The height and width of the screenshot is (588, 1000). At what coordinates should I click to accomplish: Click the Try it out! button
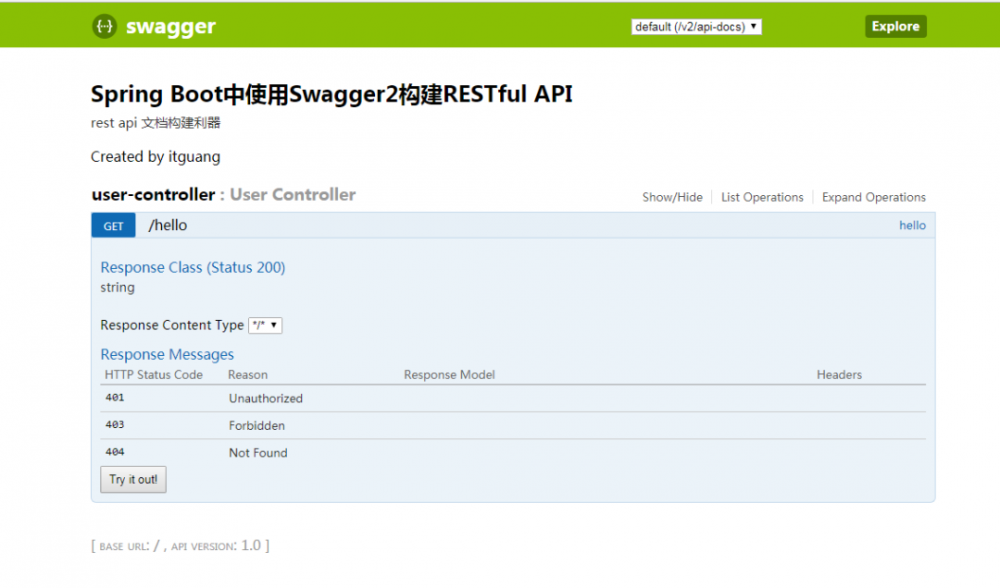[133, 479]
